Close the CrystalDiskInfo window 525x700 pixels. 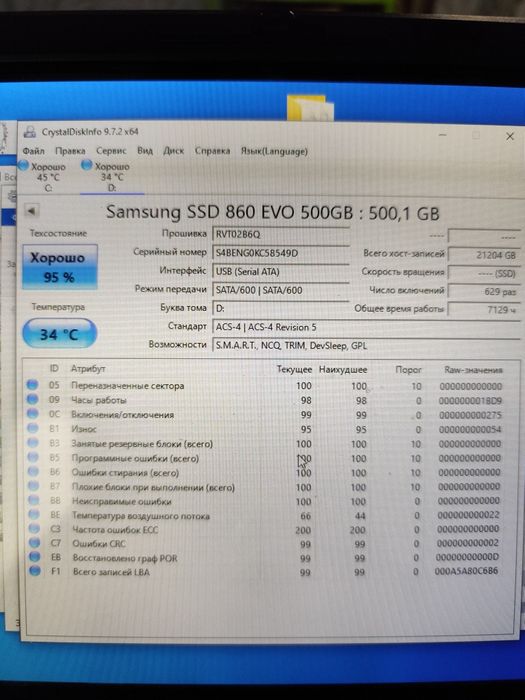coord(510,136)
